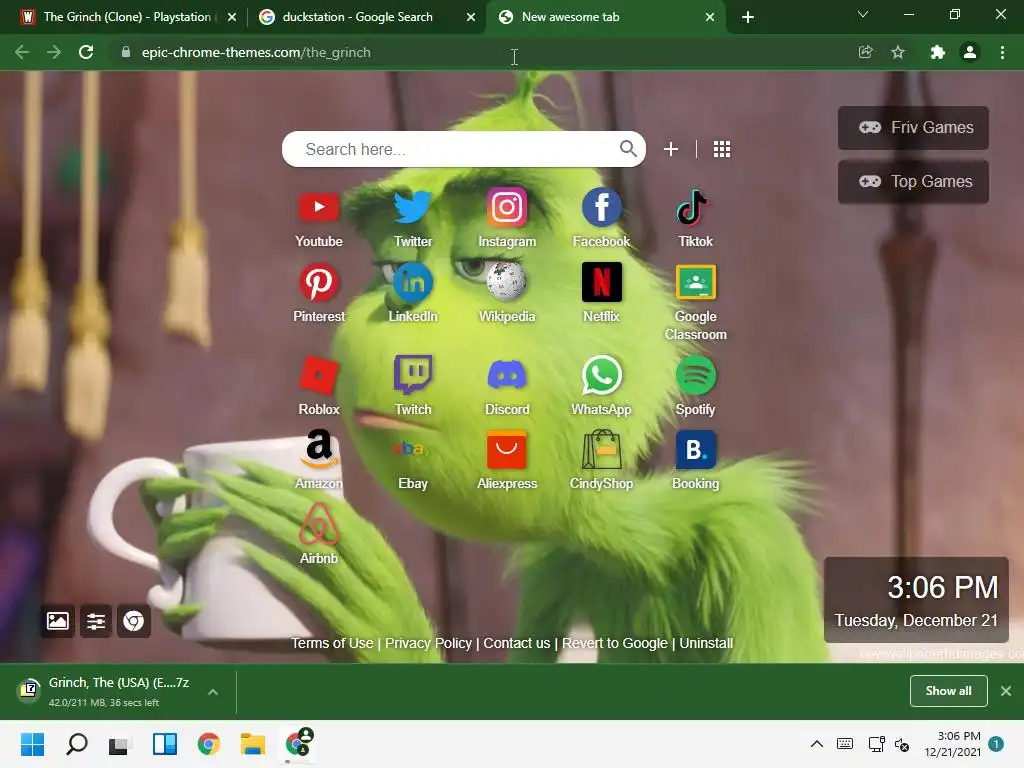This screenshot has width=1024, height=768.
Task: Follow the Contact us link
Action: 517,643
